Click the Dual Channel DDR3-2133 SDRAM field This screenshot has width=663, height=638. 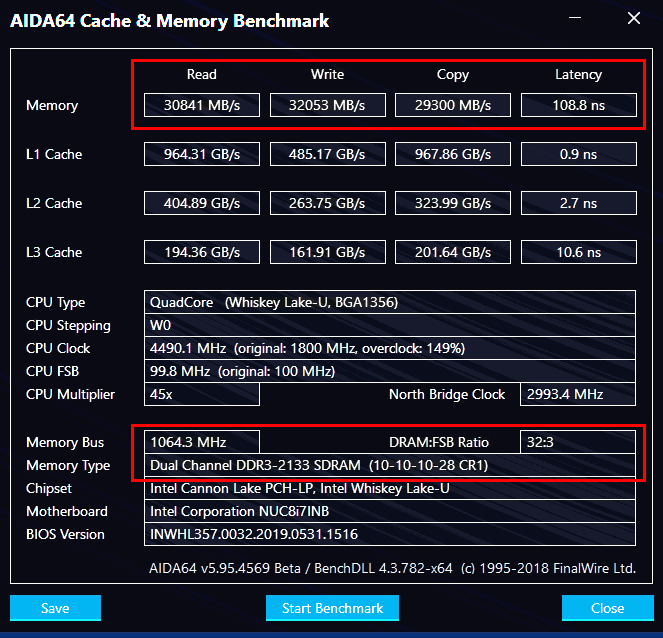click(390, 465)
